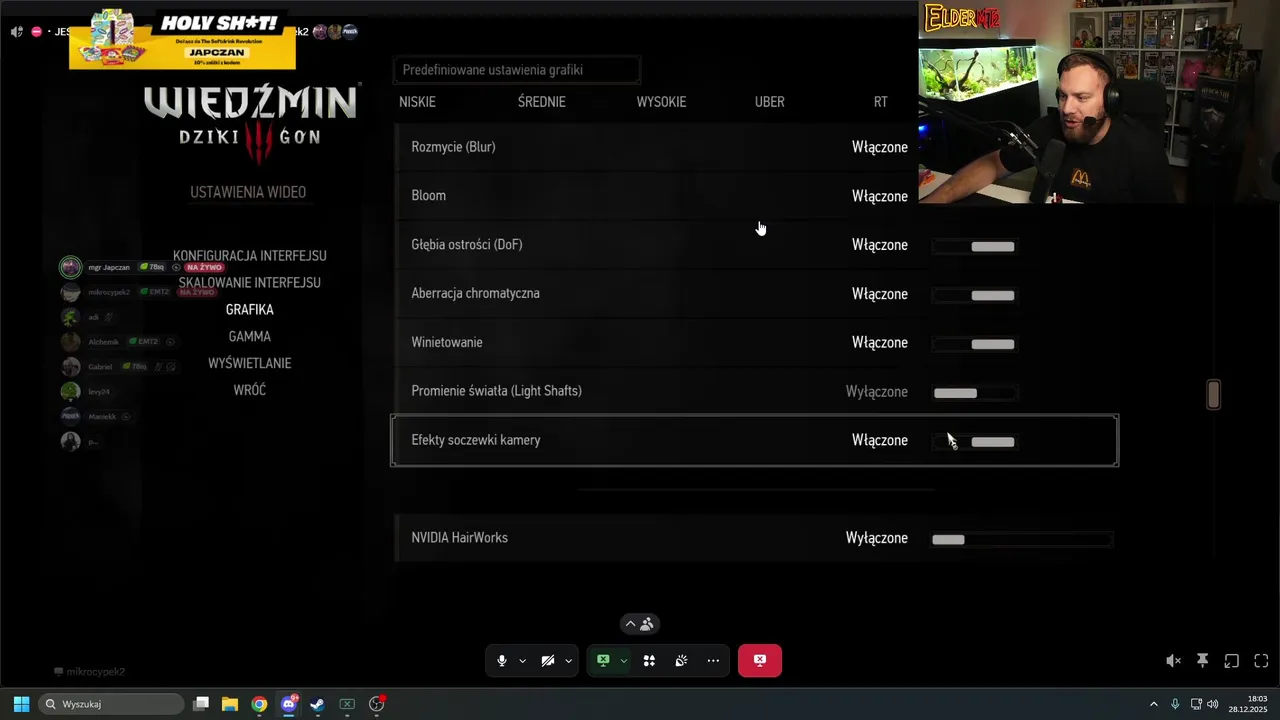Open Discord from the taskbar
Screen dimensions: 1280x720
[289, 704]
